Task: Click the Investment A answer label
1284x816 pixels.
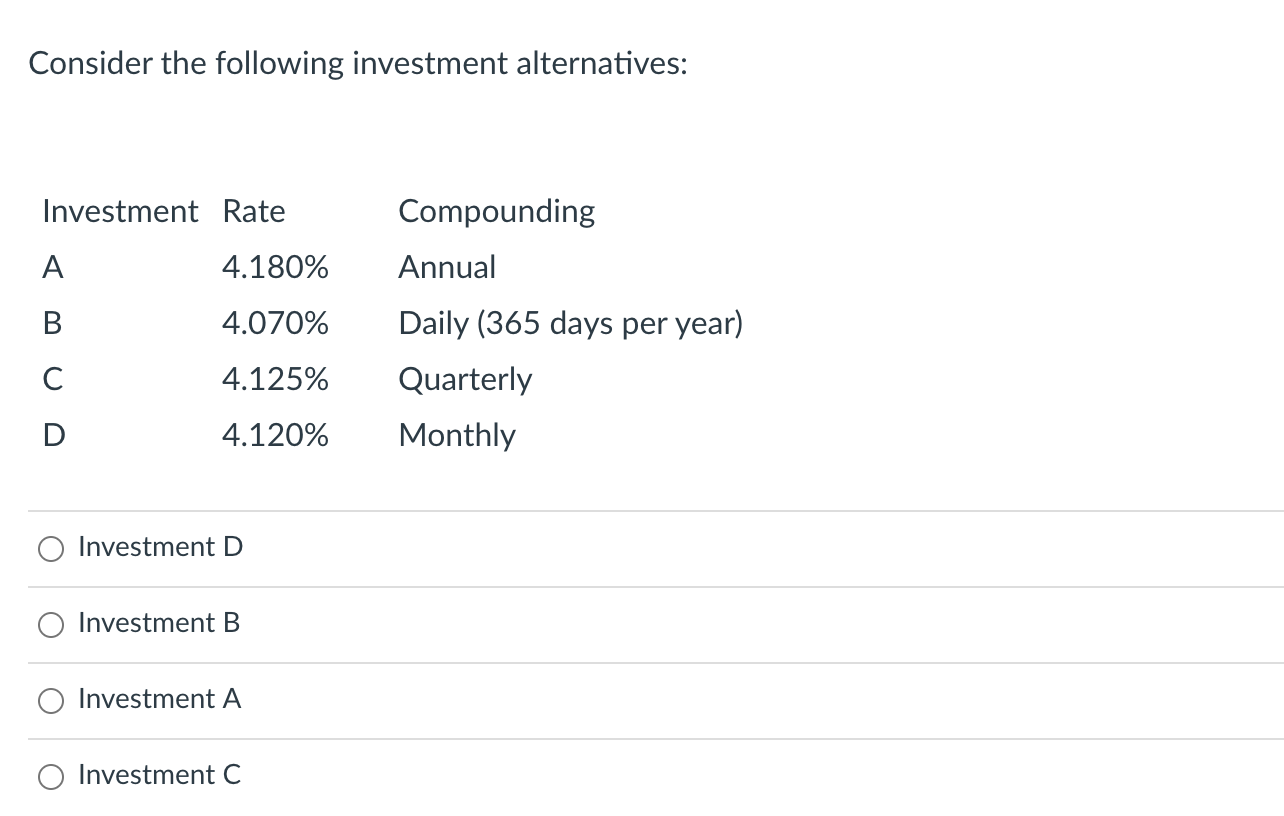Action: (x=160, y=699)
